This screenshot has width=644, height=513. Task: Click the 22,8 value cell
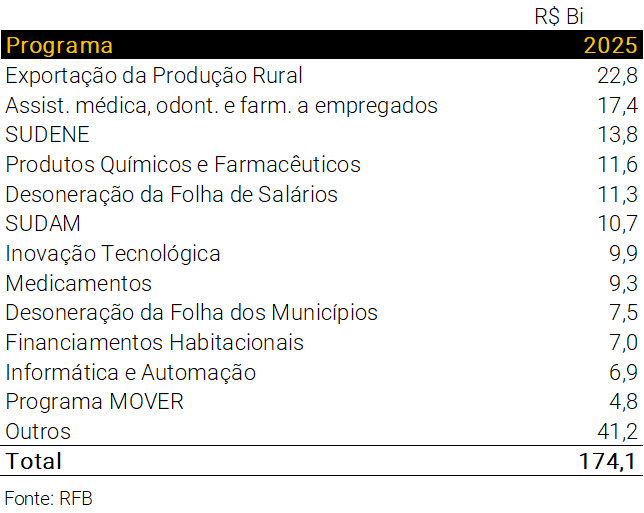pyautogui.click(x=618, y=76)
